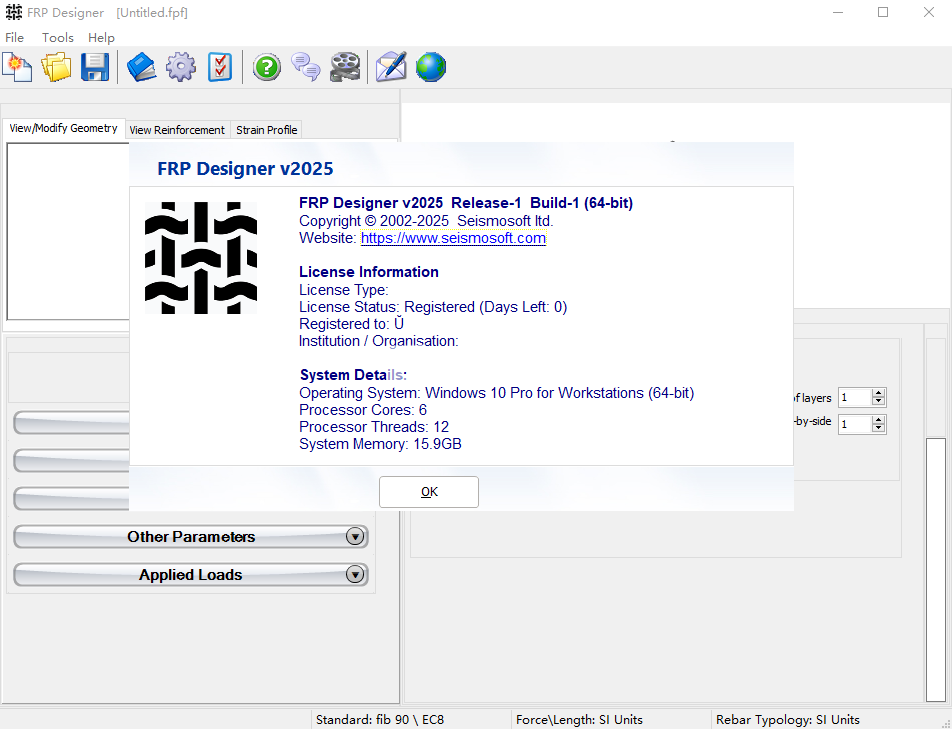Decrease the side-by-side stepper value
952x729 pixels.
point(879,429)
